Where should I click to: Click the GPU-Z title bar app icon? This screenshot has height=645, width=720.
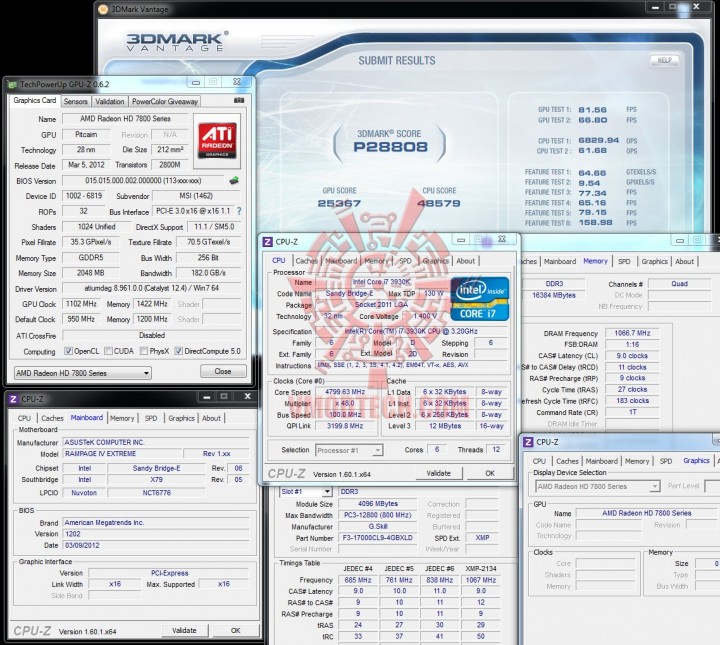click(x=12, y=84)
